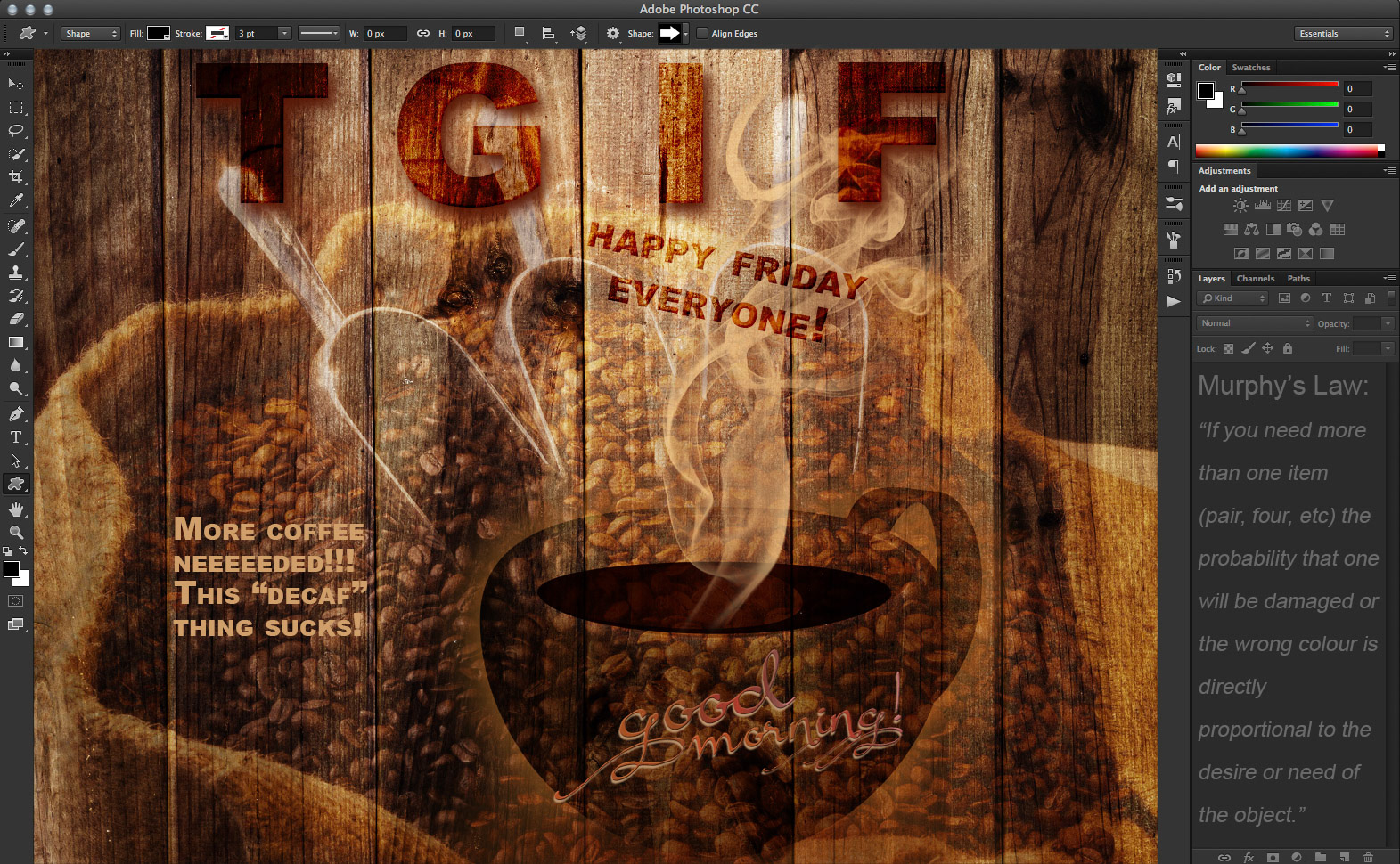Screen dimensions: 1400x864
Task: Select the Path Selection tool
Action: 16,461
